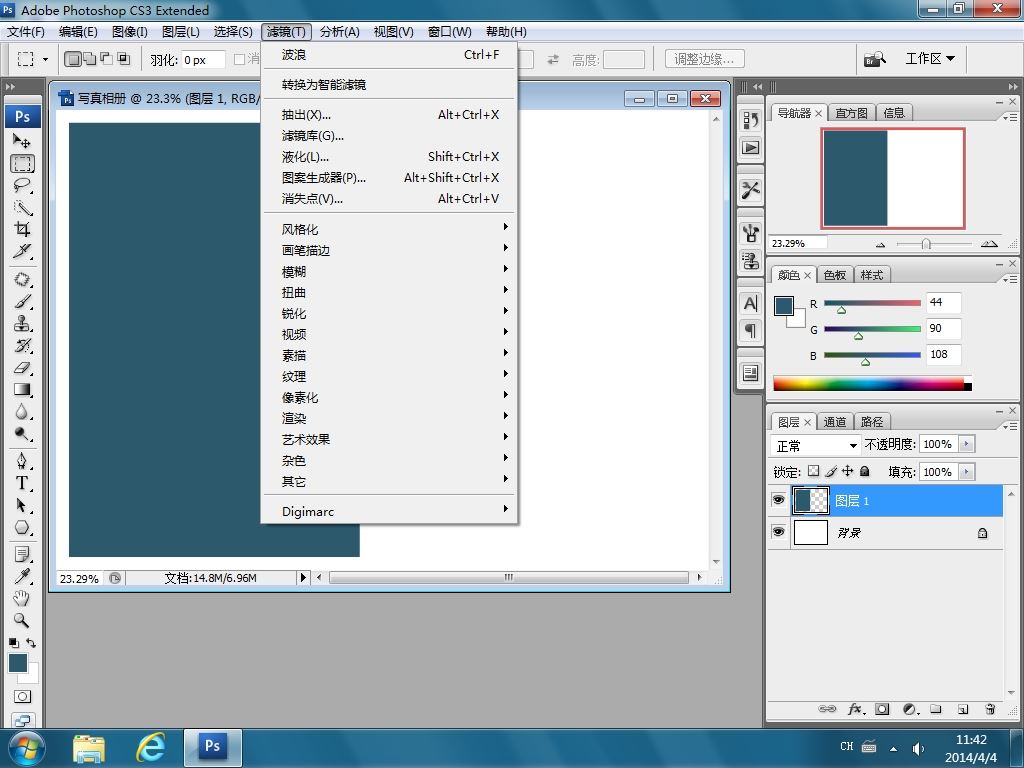Choose the New selection mode button
Image resolution: width=1024 pixels, height=768 pixels.
click(x=73, y=59)
